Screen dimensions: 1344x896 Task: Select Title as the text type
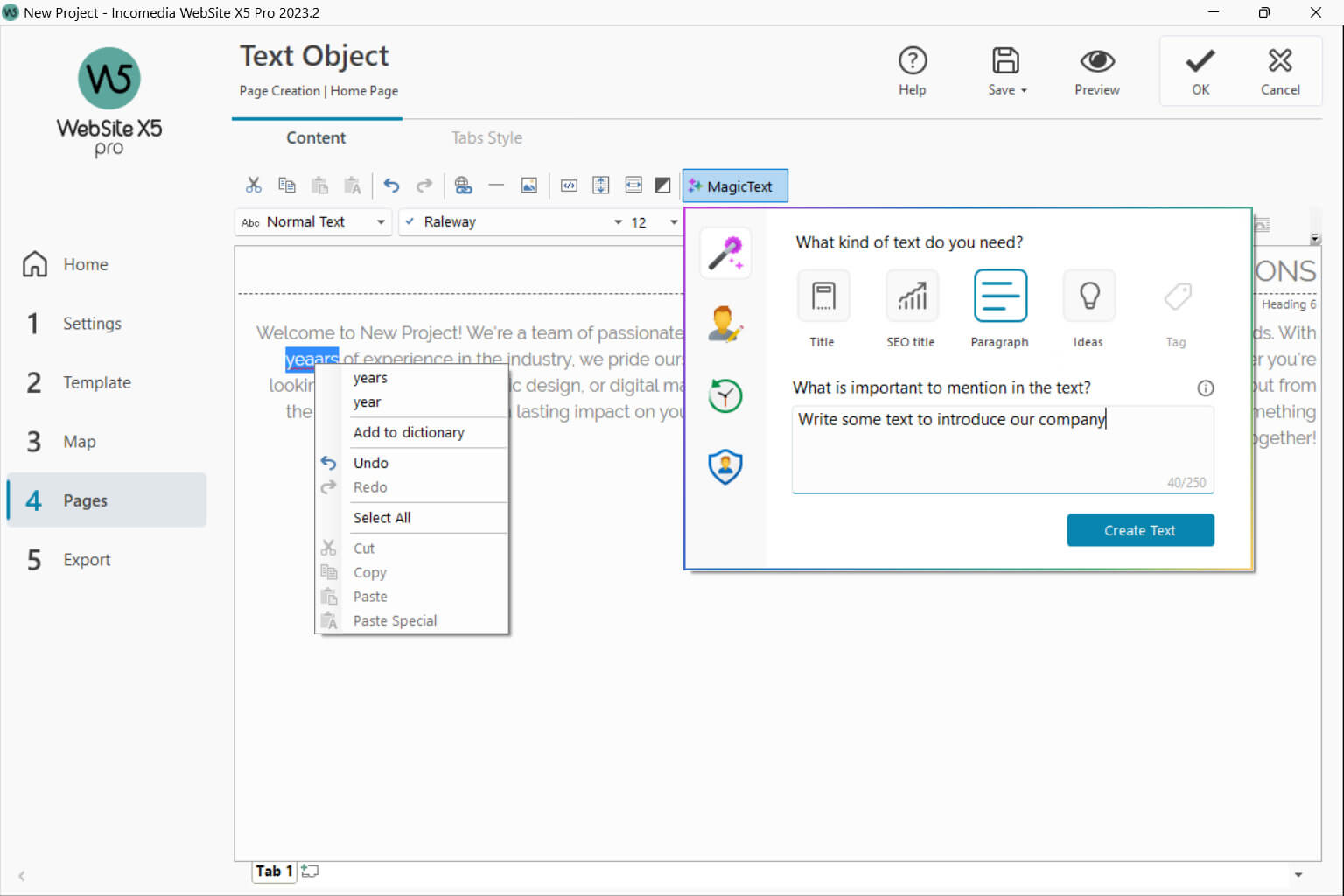click(x=822, y=296)
